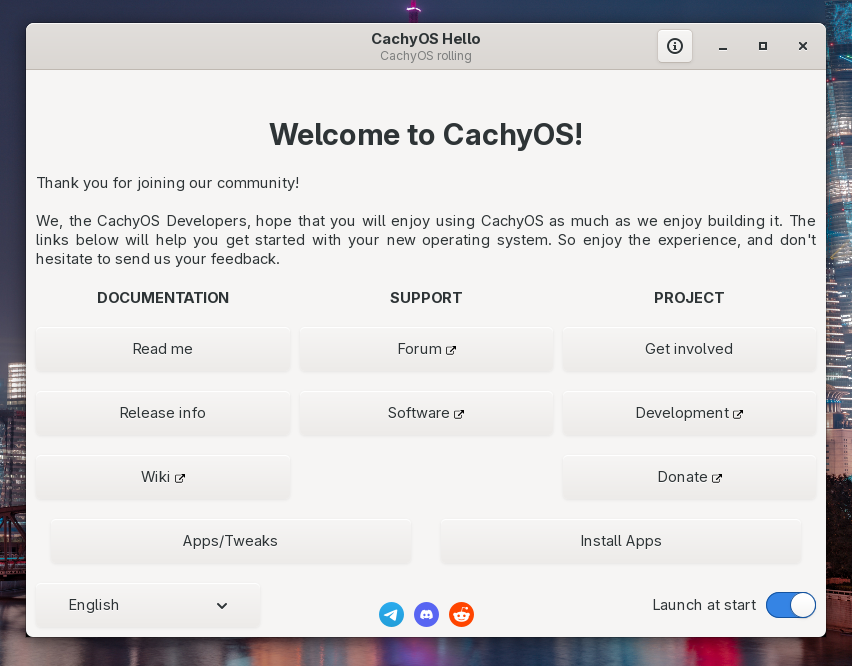Launch the Install Apps tool
852x666 pixels.
click(x=620, y=541)
